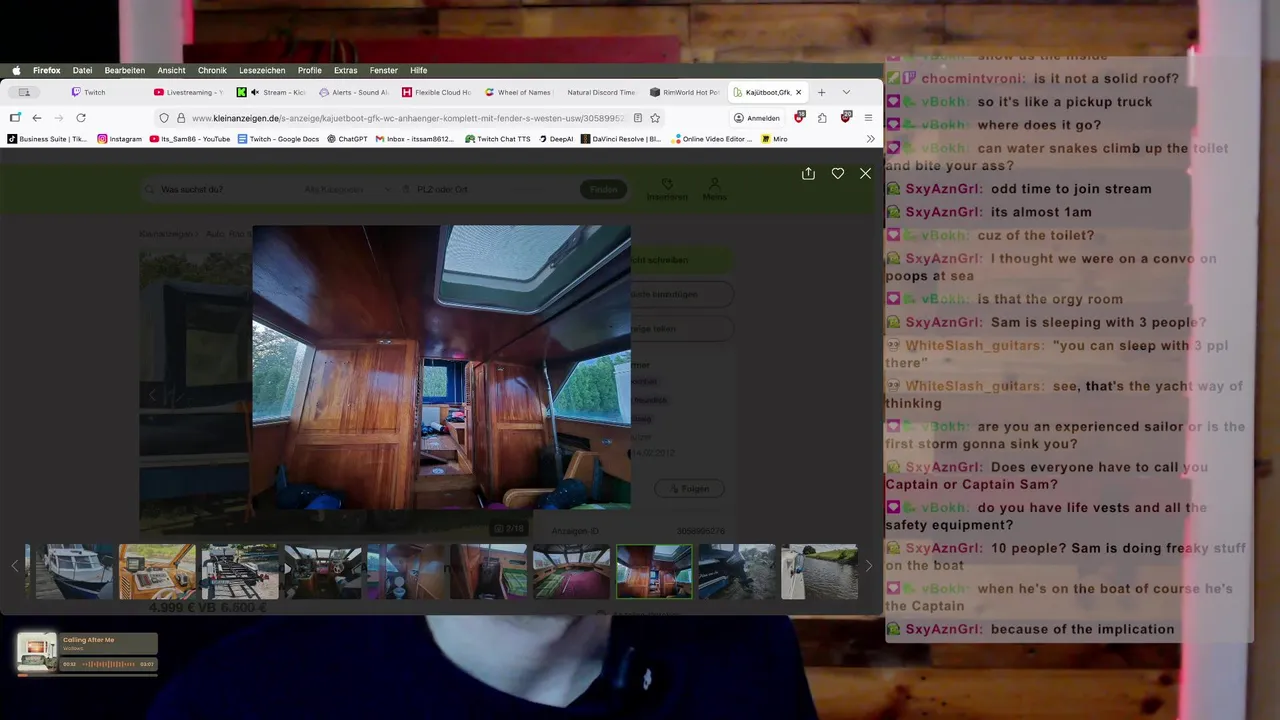The width and height of the screenshot is (1280, 720).
Task: Open tracking protection shield in address bar
Action: (165, 118)
